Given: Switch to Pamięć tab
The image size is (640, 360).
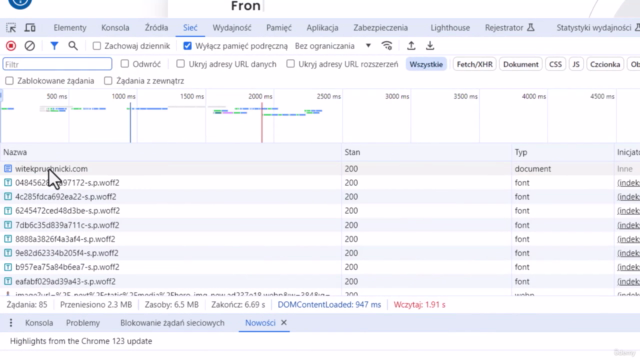Looking at the screenshot, I should pyautogui.click(x=279, y=28).
